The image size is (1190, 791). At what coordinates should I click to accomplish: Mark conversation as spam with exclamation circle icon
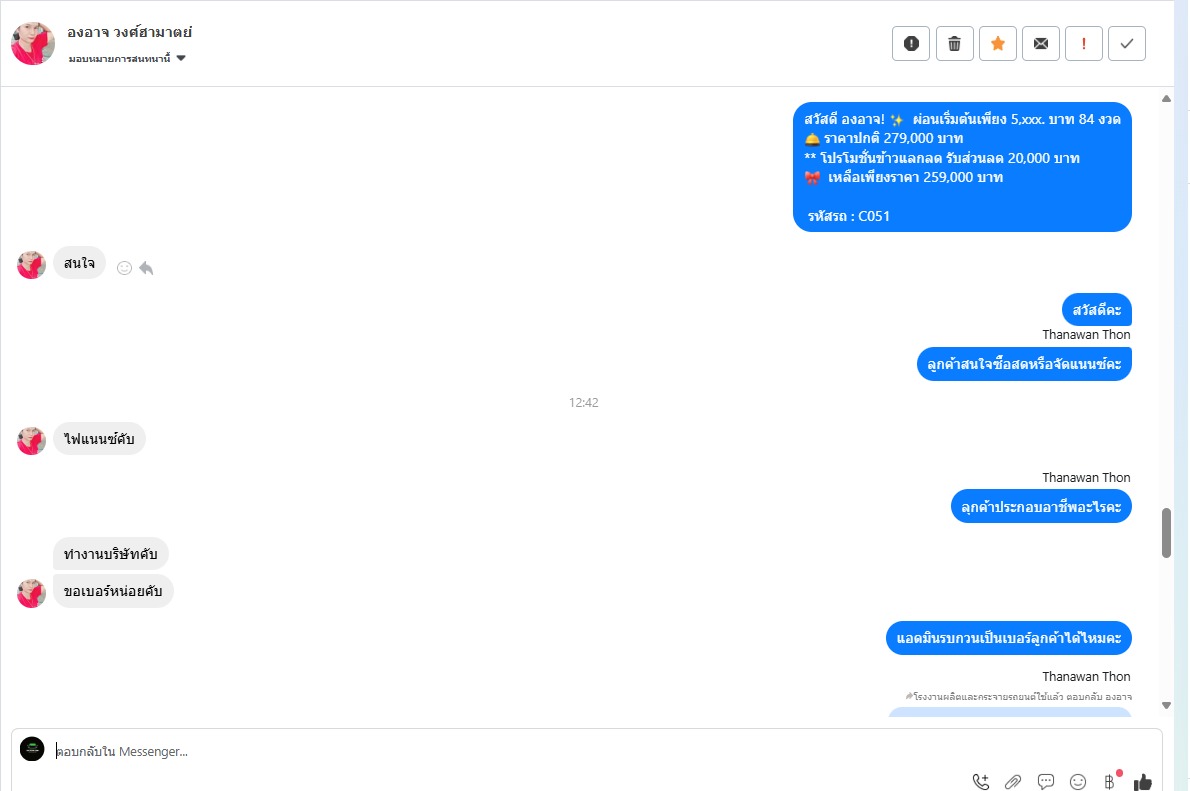911,44
